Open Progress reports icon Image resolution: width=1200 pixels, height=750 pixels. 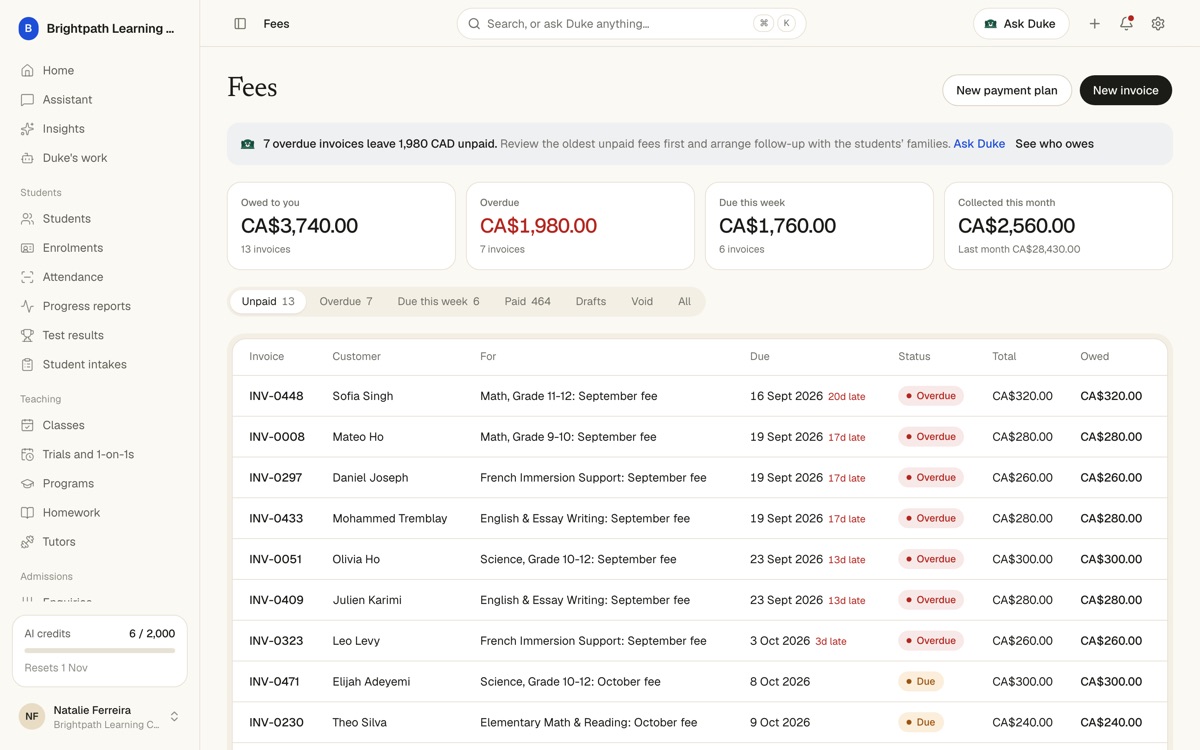[27, 305]
